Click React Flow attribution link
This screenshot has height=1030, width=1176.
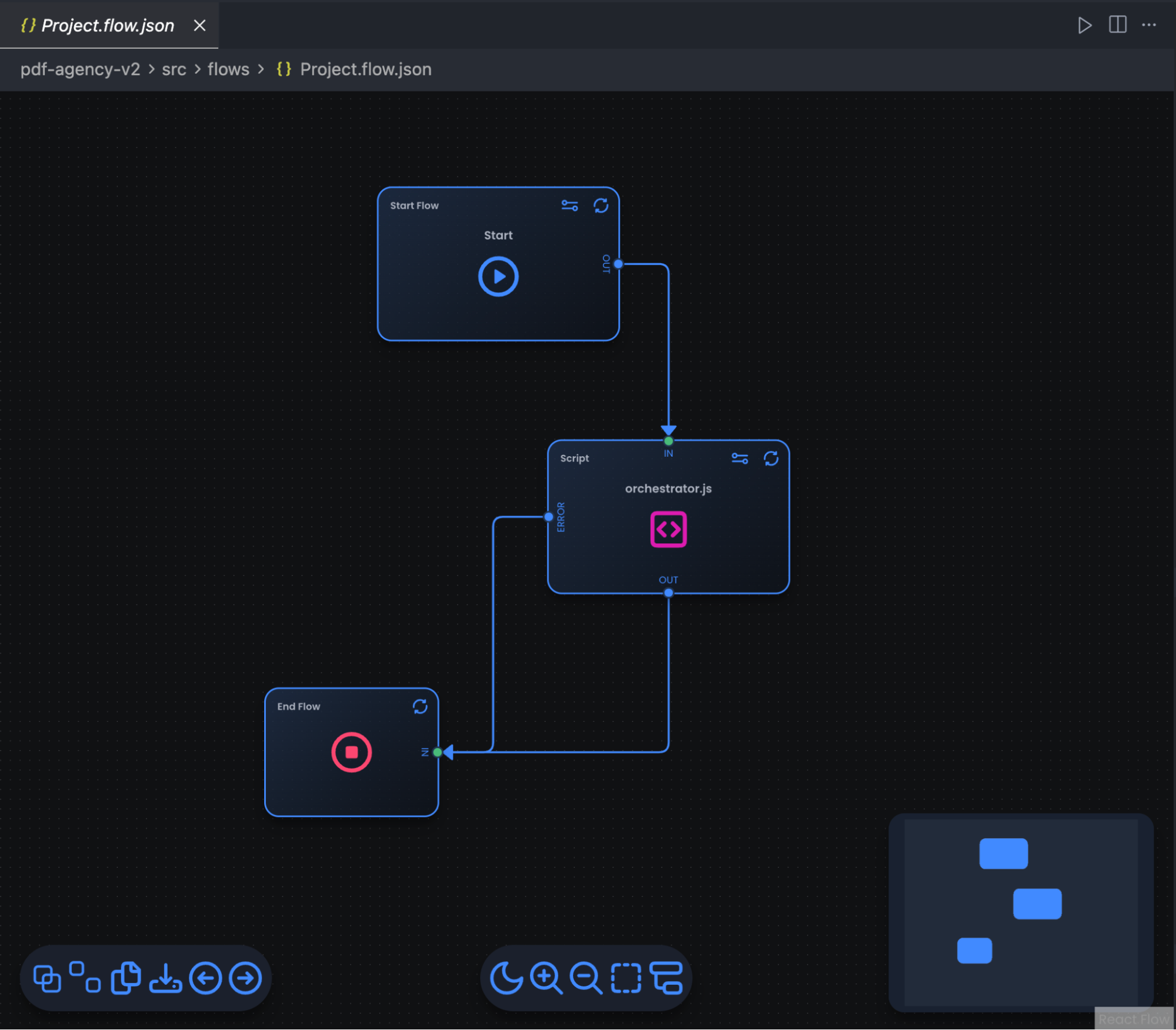click(x=1133, y=1019)
